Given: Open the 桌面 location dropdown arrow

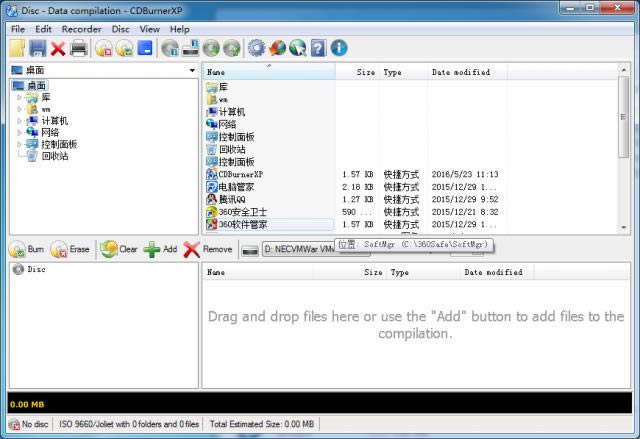Looking at the screenshot, I should (x=192, y=70).
